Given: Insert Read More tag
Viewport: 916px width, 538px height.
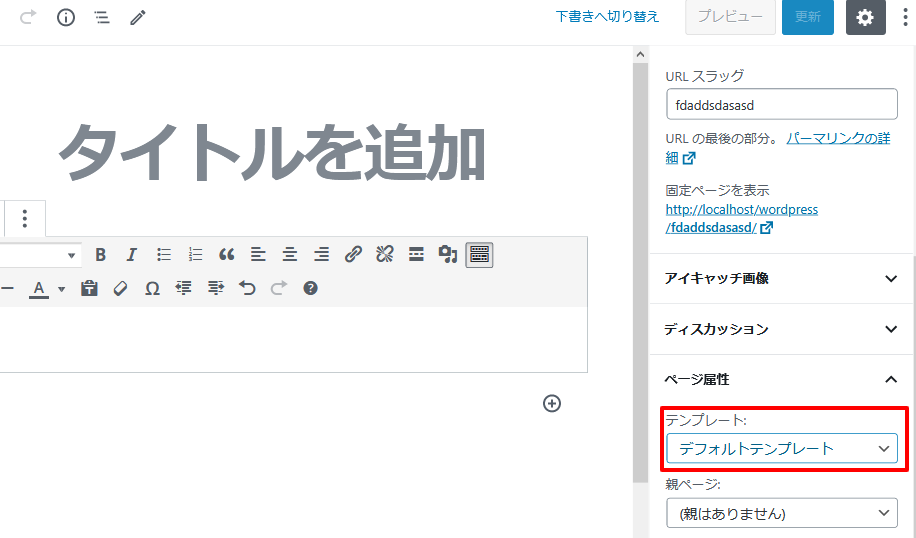Looking at the screenshot, I should click(416, 255).
